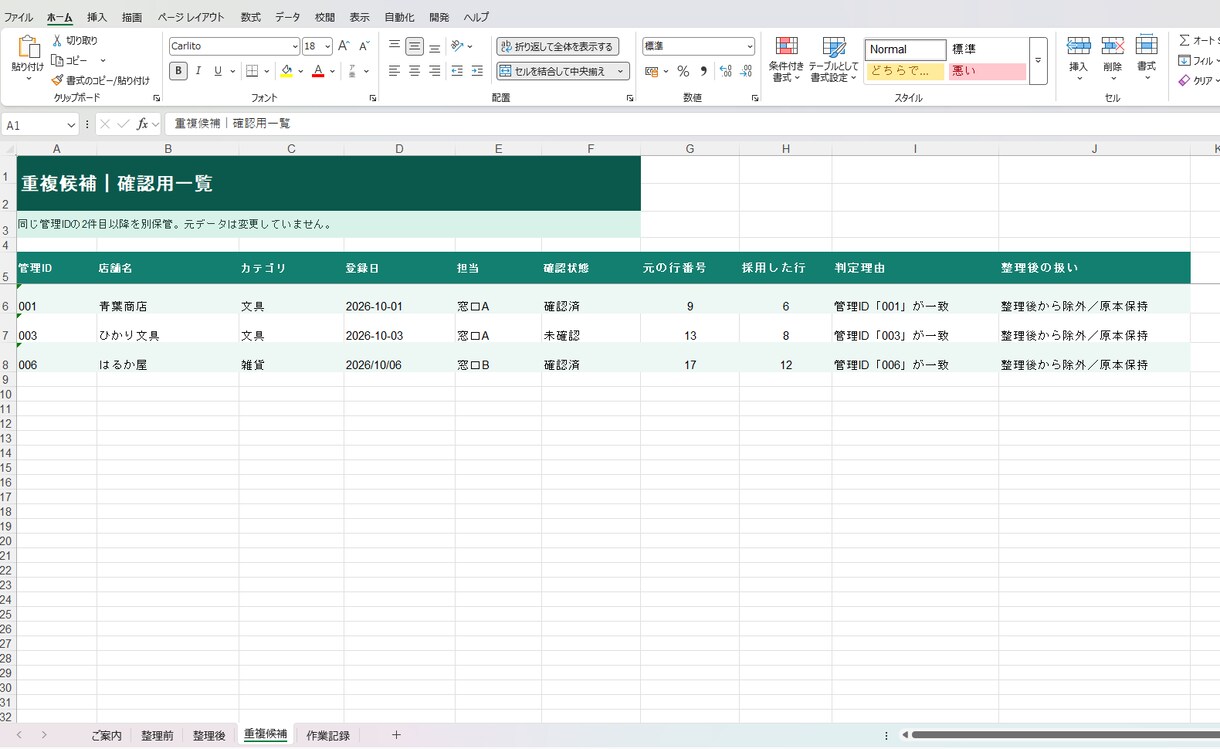Switch to the 整理後 sheet tab

point(209,735)
